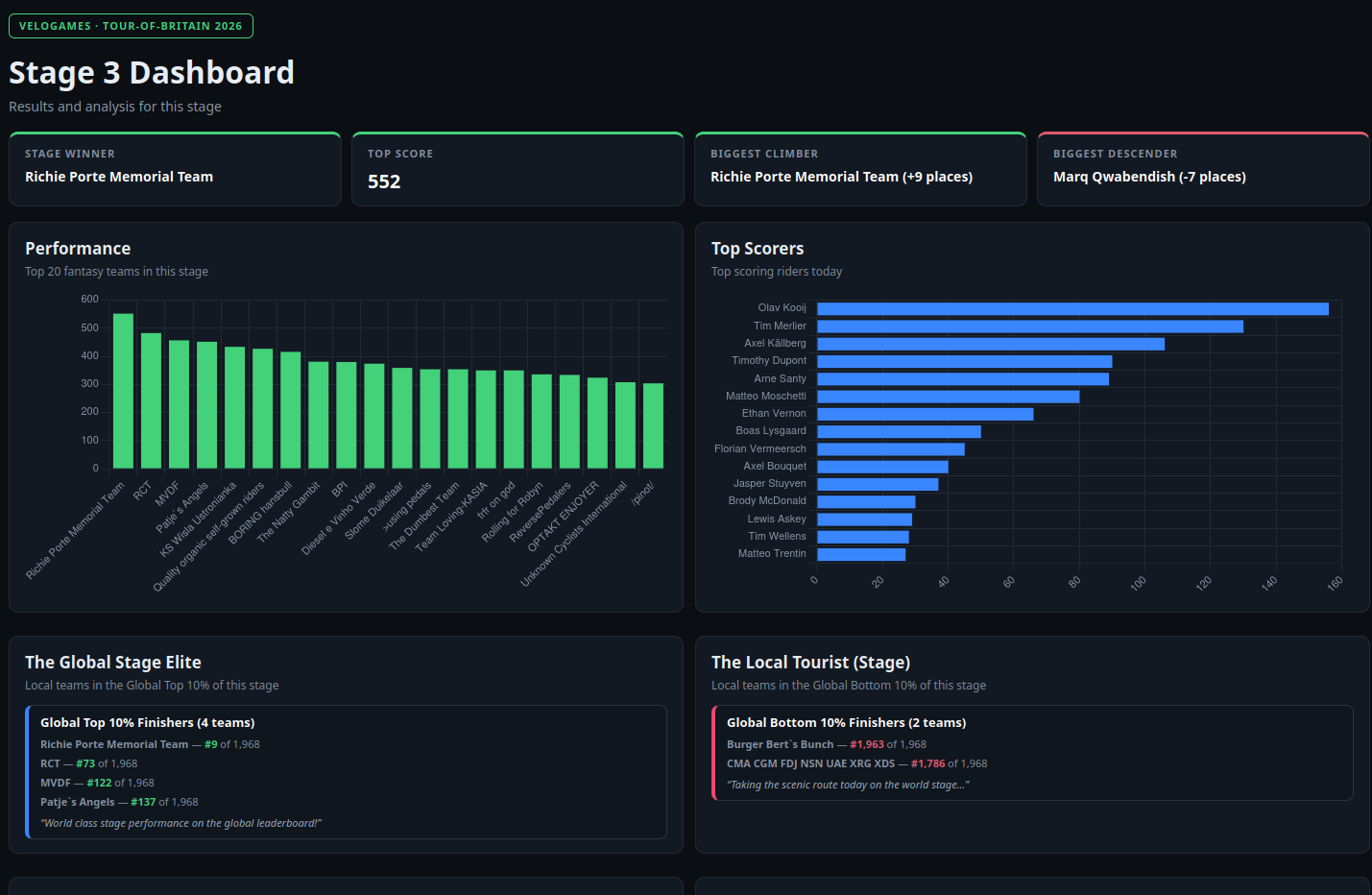Viewport: 1372px width, 895px height.
Task: Click the Stage 3 Dashboard title
Action: coord(152,73)
